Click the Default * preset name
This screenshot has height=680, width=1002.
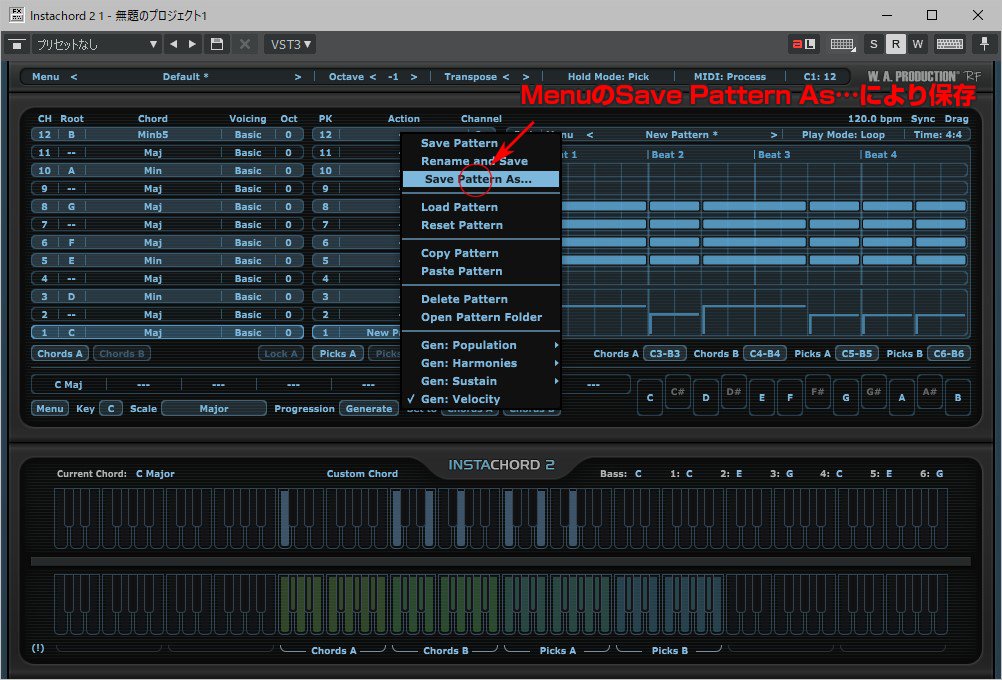point(185,77)
